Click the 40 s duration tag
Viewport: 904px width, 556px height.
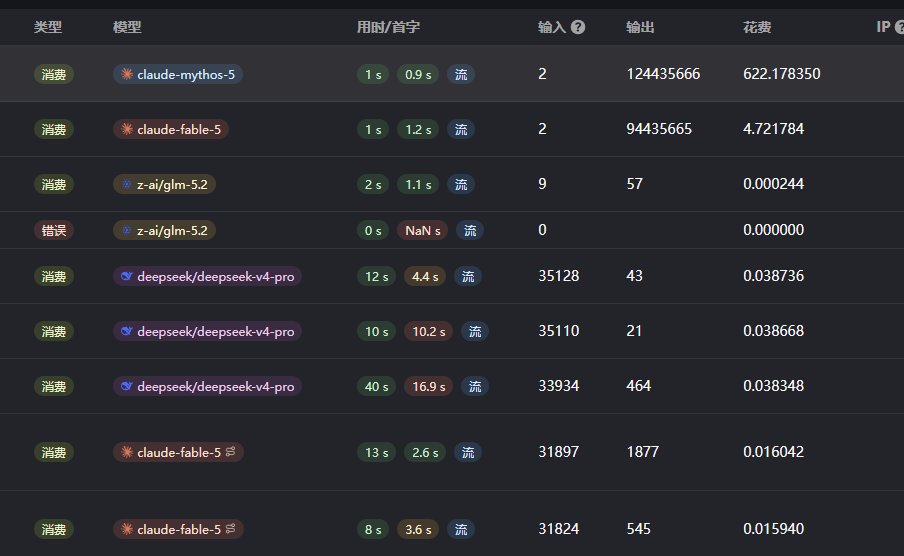[x=376, y=386]
